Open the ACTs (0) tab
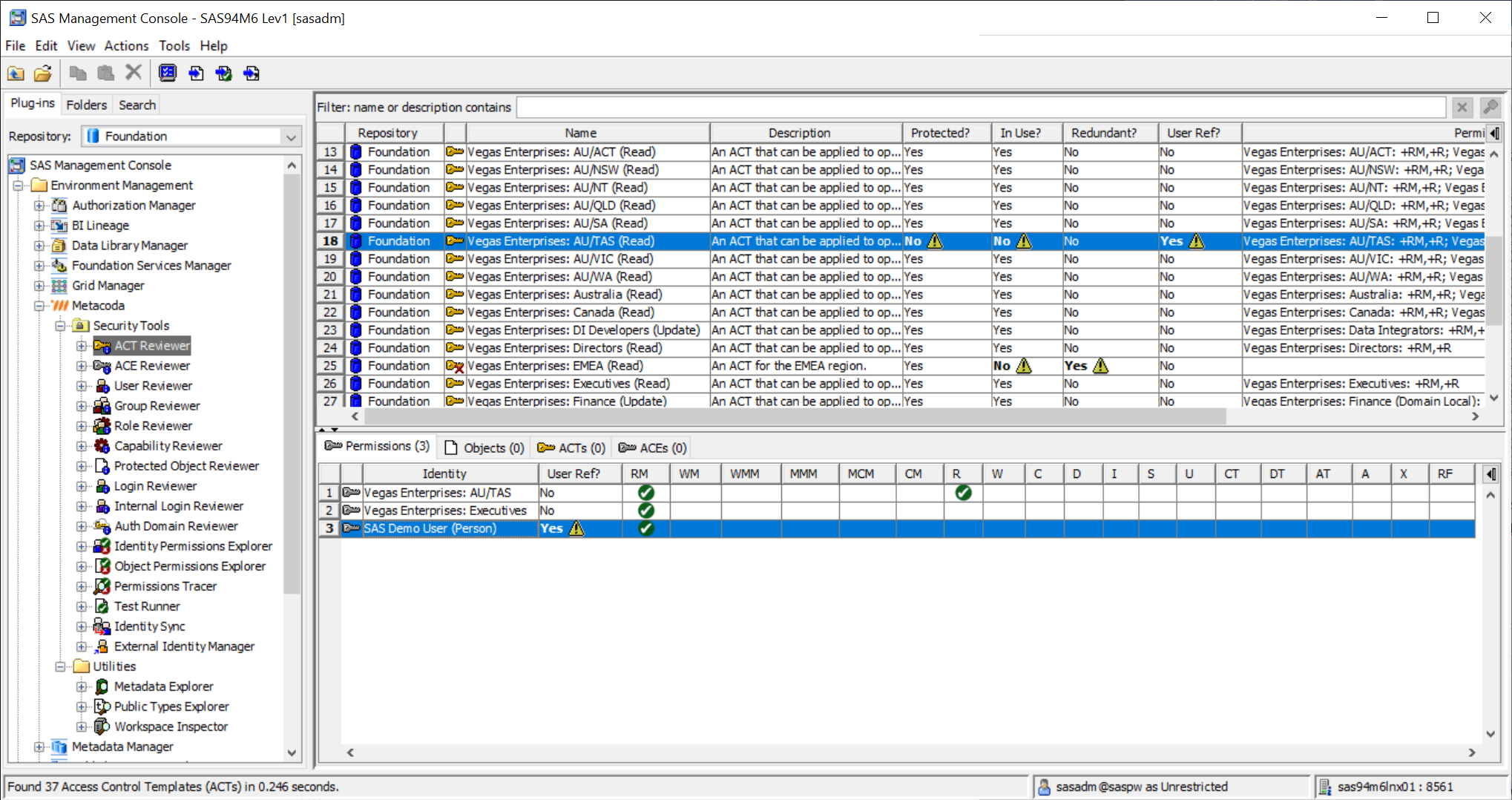 pos(571,447)
